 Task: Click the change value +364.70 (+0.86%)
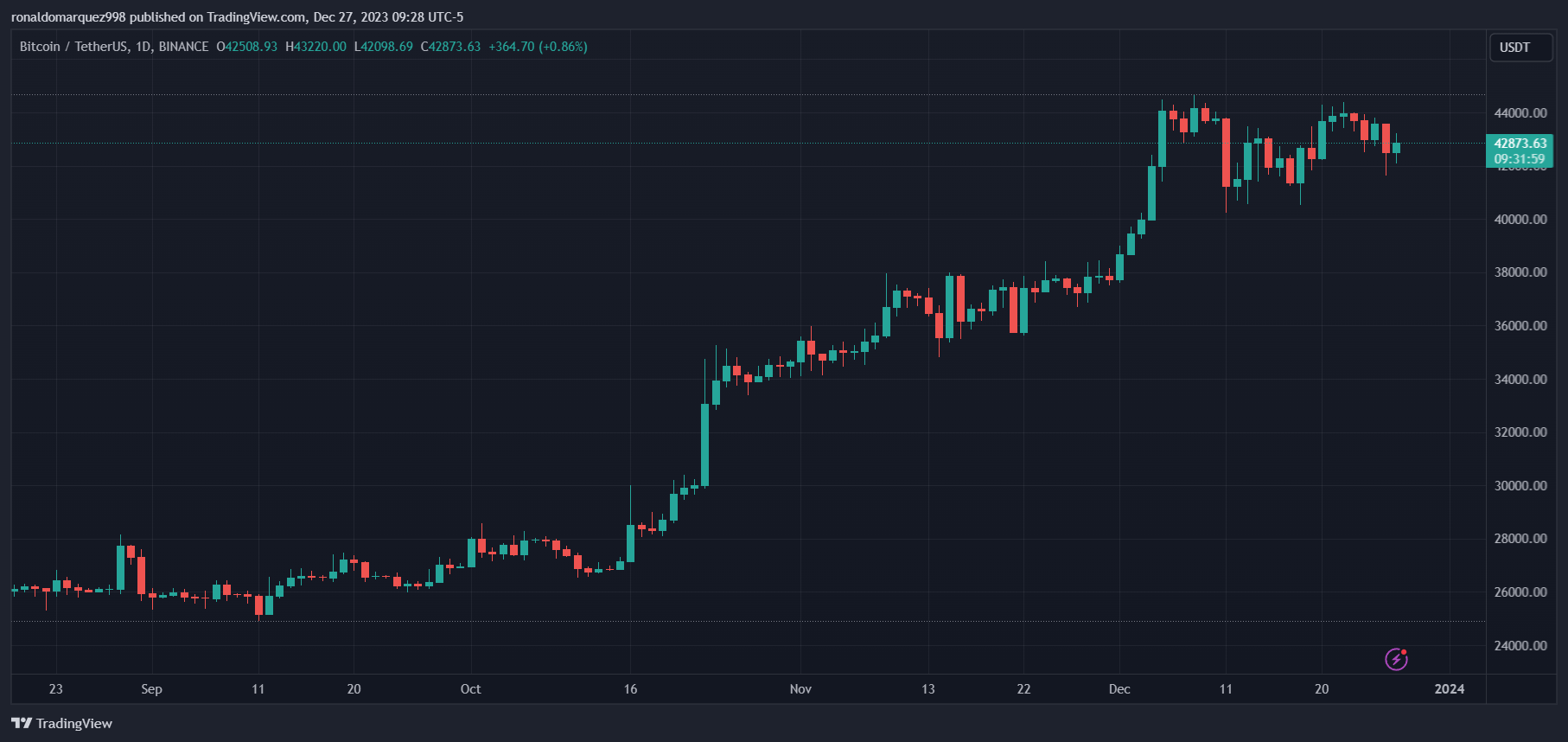tap(538, 47)
